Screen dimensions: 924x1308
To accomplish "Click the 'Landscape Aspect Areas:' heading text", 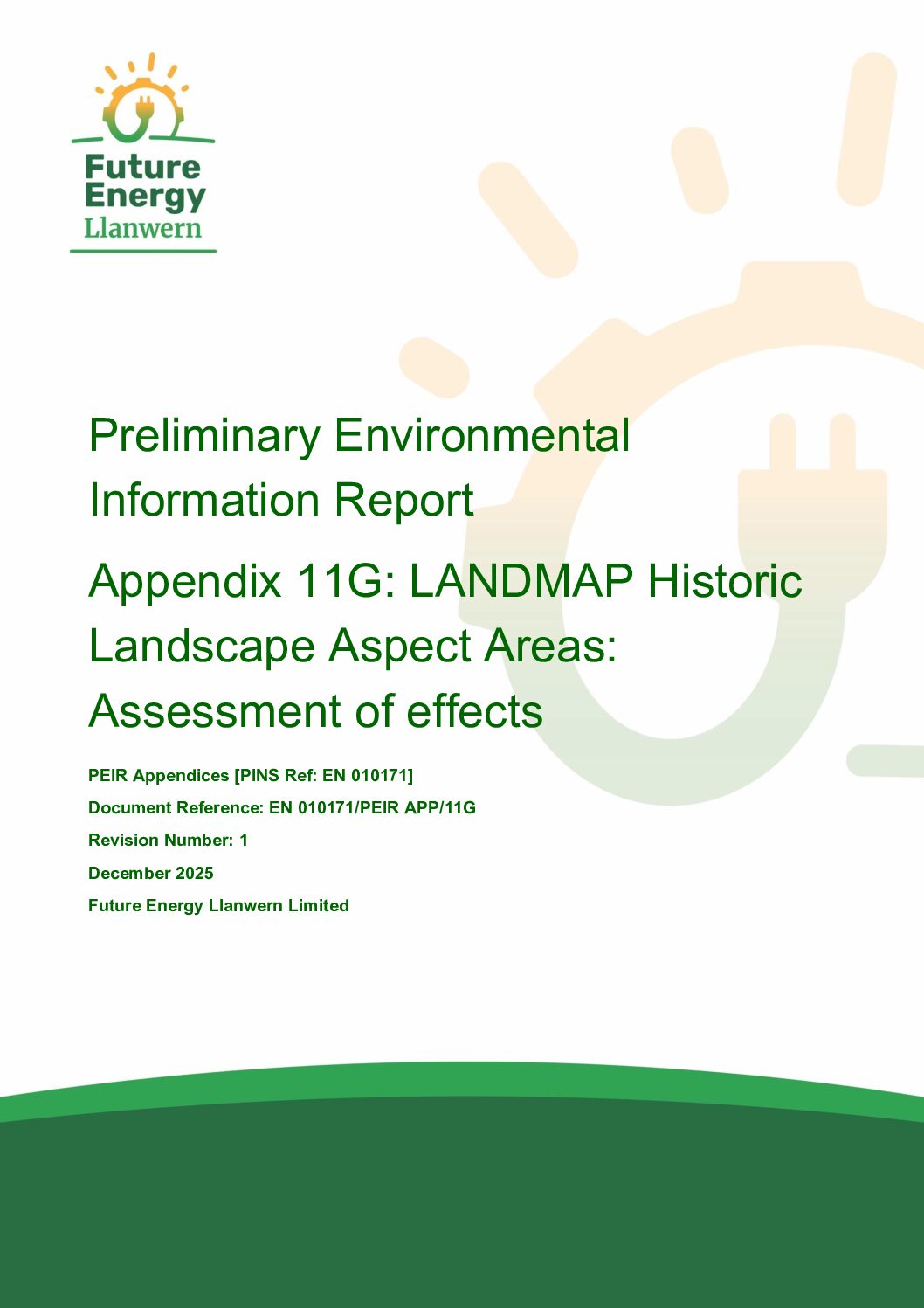I will point(353,647).
